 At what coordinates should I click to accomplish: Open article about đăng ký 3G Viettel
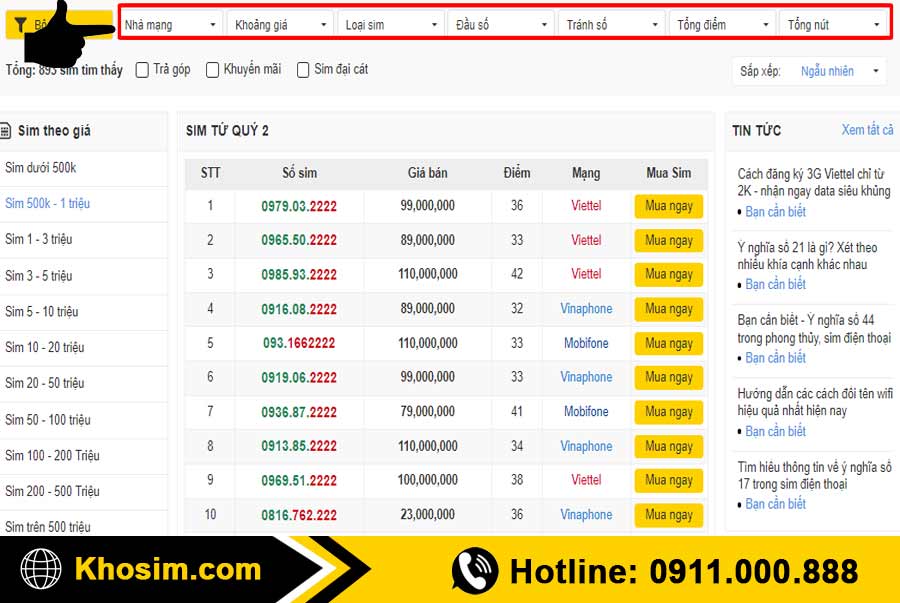[x=813, y=182]
